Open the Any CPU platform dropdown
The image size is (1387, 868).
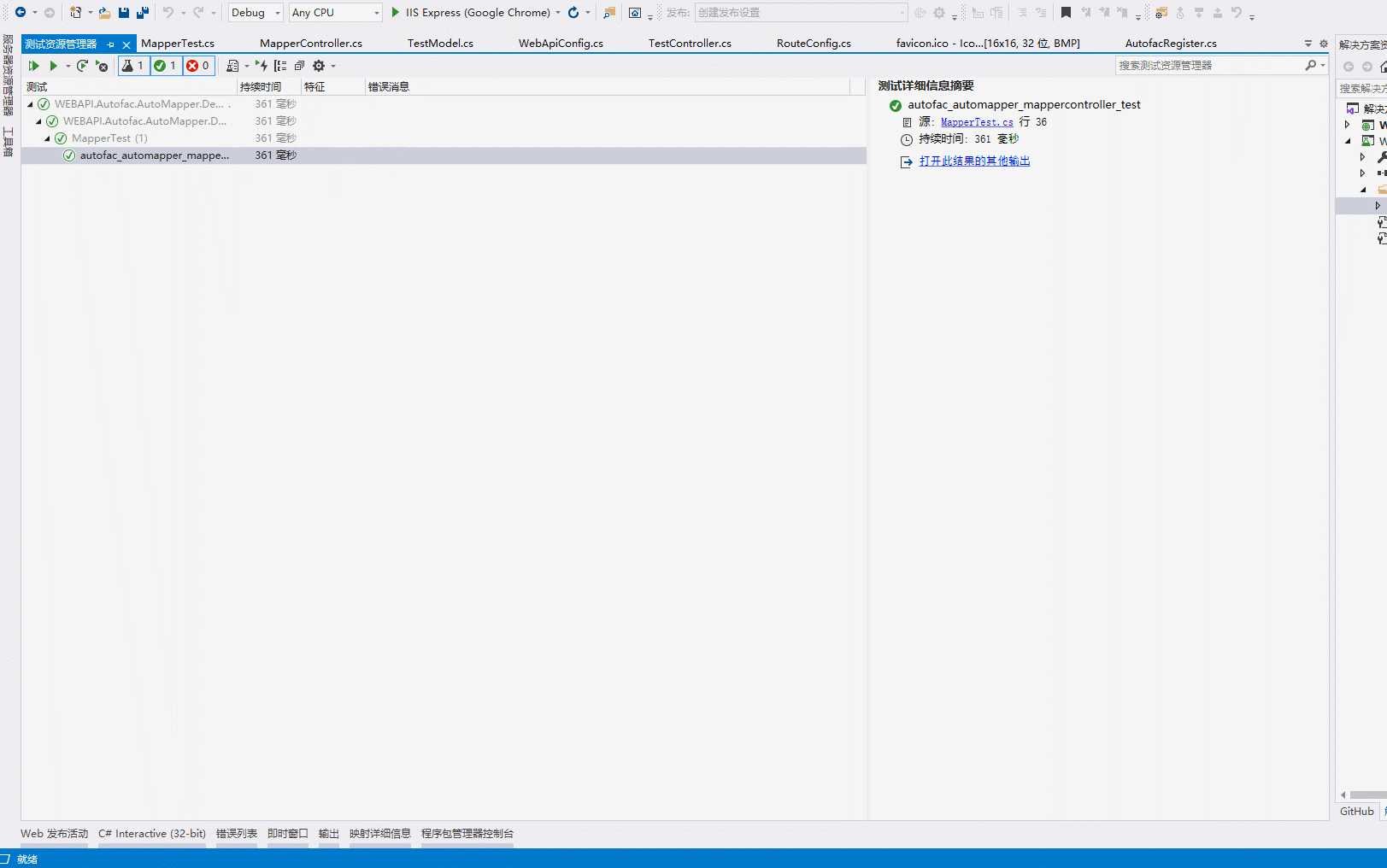click(x=335, y=13)
